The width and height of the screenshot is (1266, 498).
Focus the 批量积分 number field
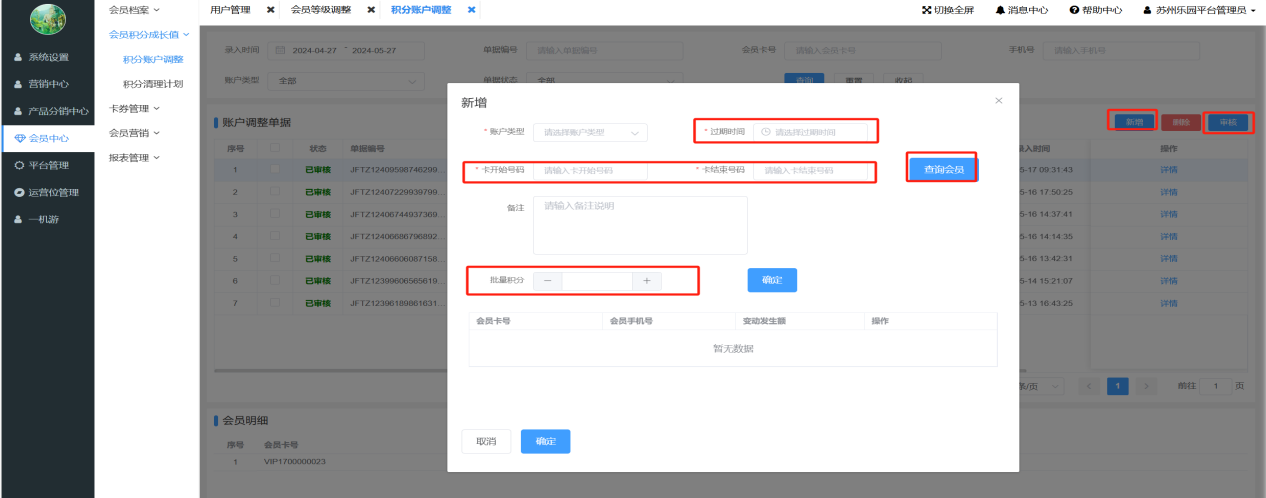[x=597, y=281]
